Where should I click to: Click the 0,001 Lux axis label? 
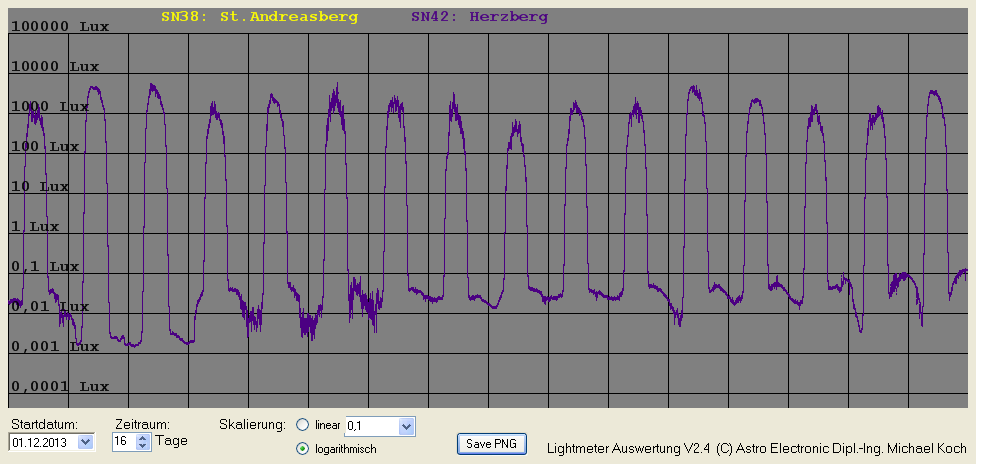click(x=55, y=347)
